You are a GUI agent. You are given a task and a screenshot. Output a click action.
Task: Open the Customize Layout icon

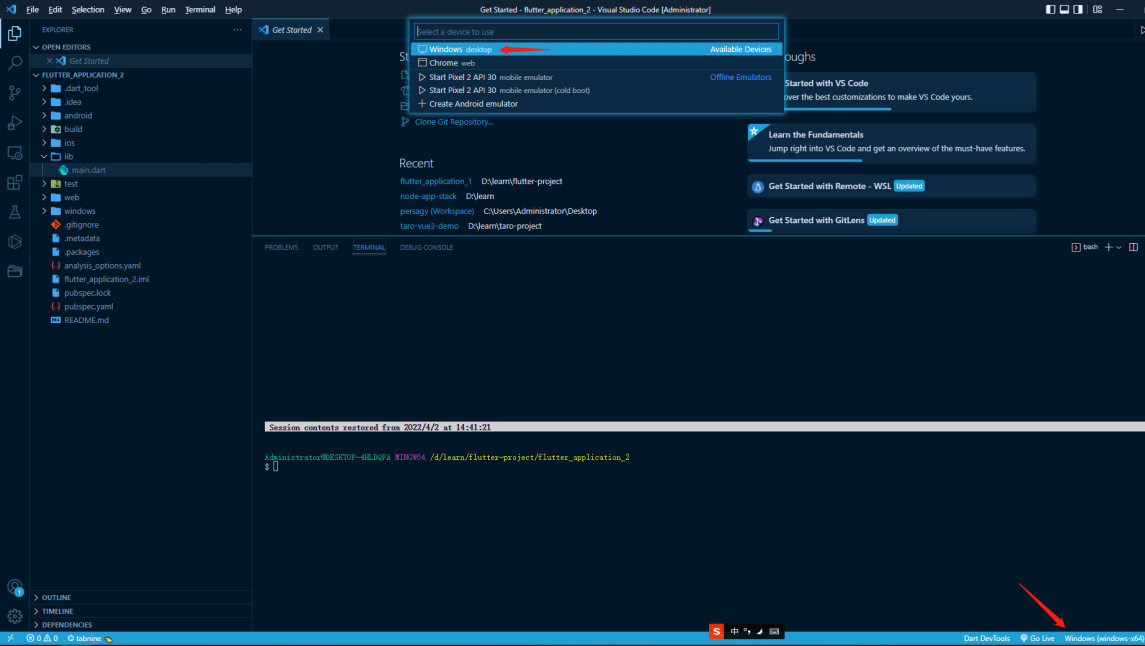pos(1097,9)
